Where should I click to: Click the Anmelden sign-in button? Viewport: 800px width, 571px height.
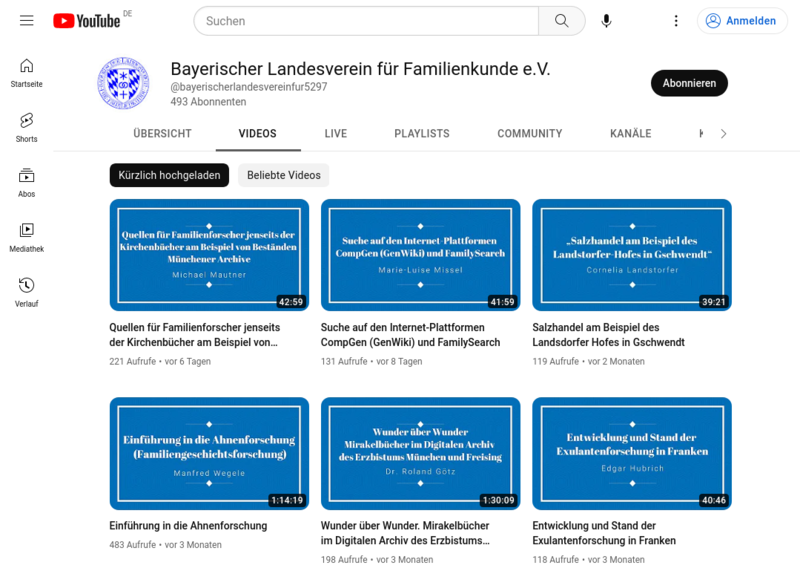[x=742, y=21]
